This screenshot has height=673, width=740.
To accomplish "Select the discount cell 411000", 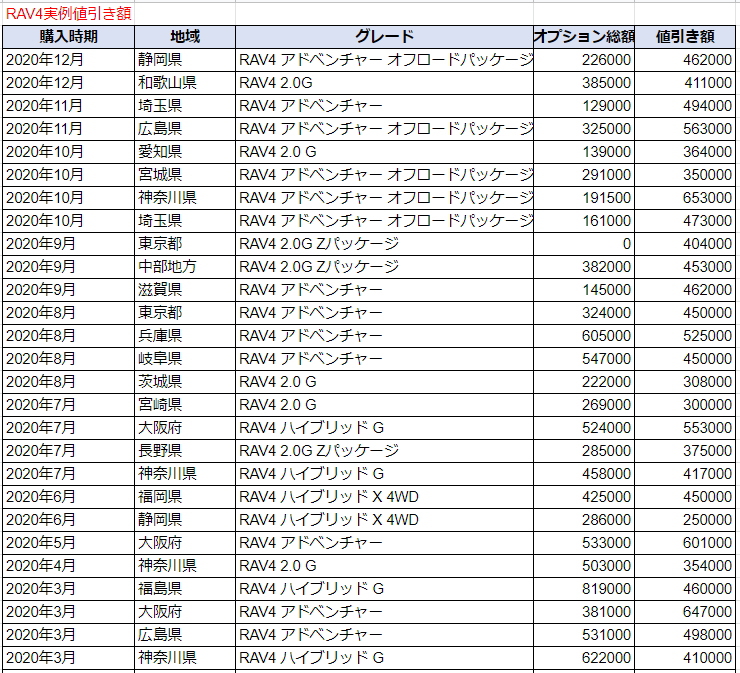I will (685, 83).
